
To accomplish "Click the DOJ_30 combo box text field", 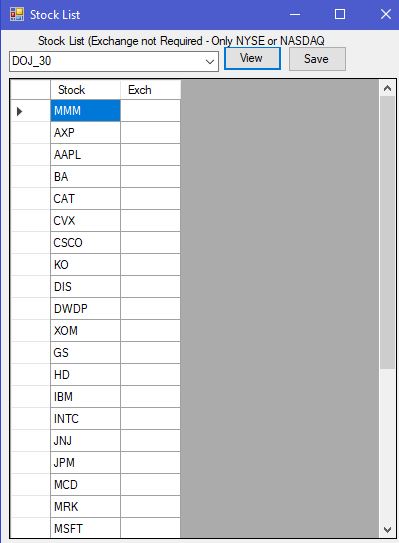I will (106, 62).
